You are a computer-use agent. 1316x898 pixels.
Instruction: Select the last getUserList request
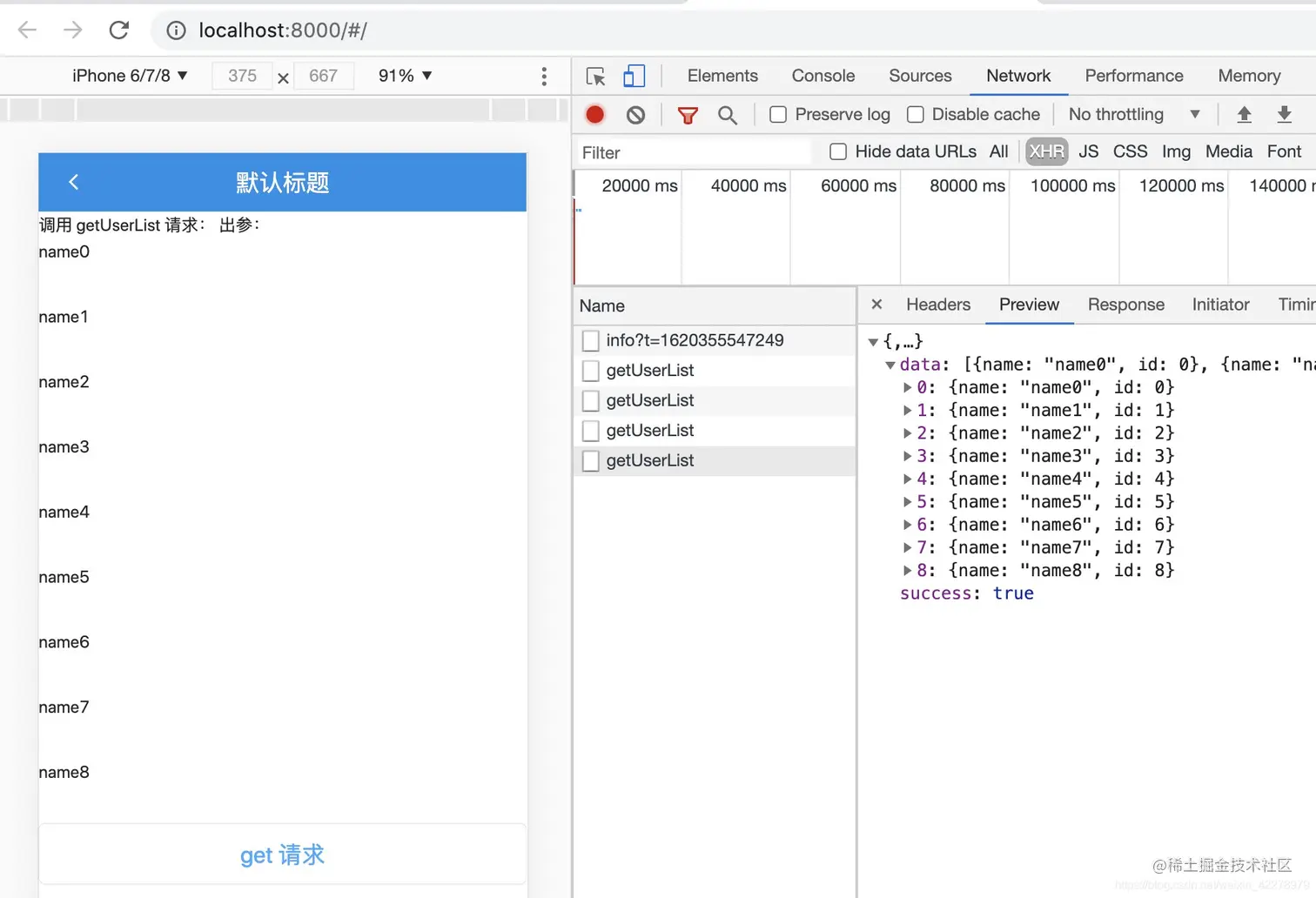coord(715,460)
